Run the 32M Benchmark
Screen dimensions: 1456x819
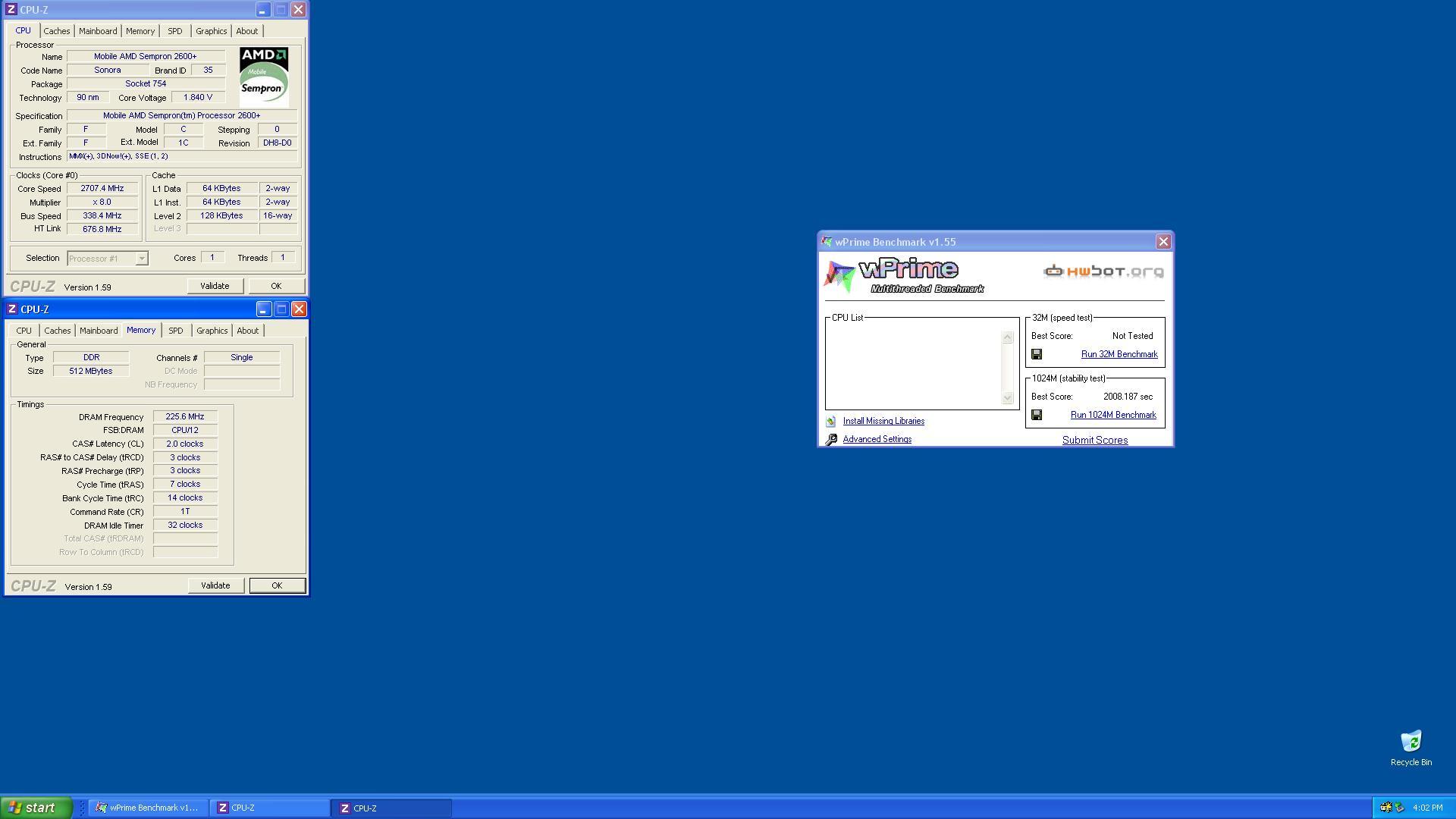point(1119,354)
